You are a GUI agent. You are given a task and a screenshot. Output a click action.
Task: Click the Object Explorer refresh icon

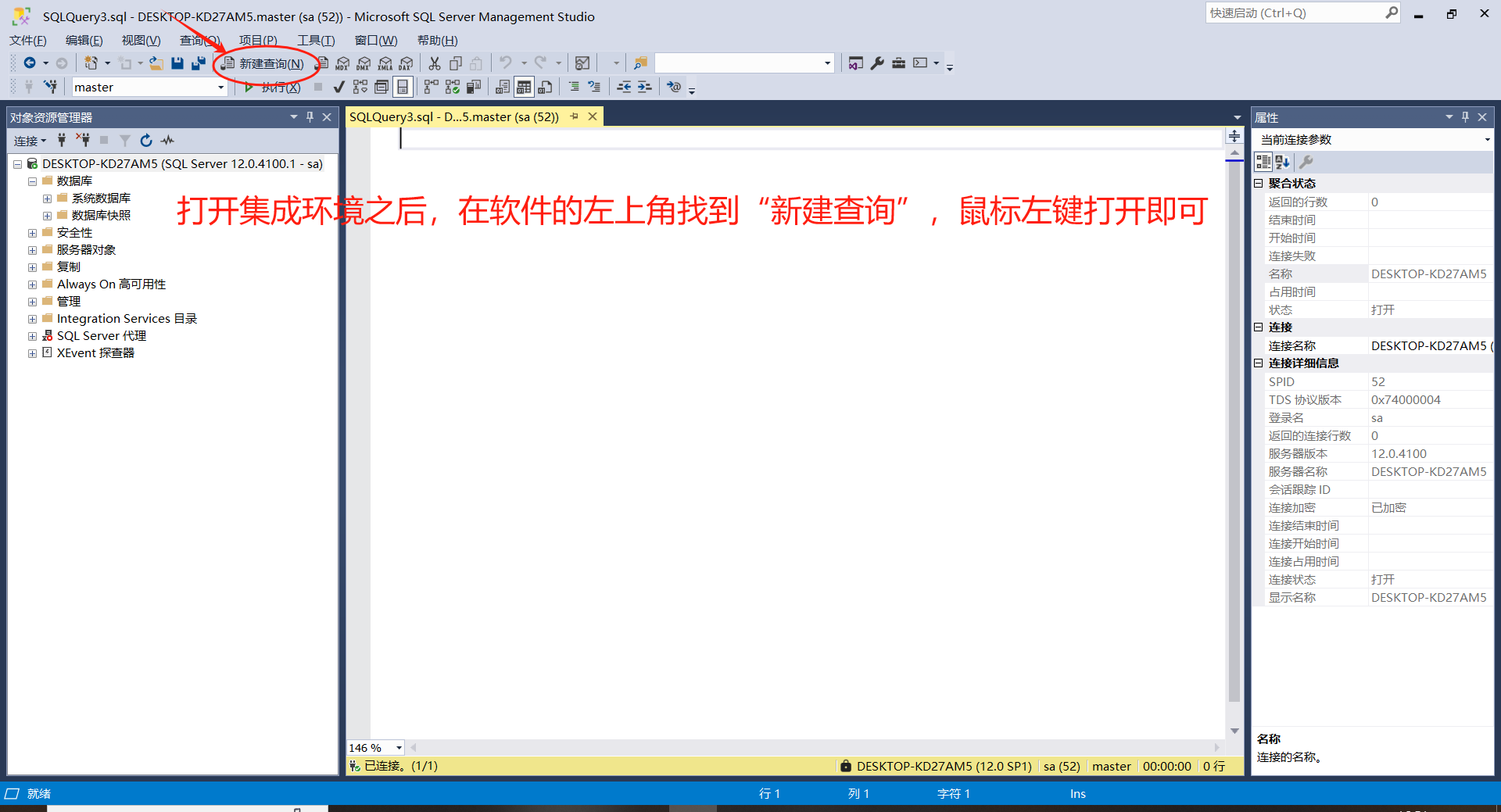(x=146, y=141)
